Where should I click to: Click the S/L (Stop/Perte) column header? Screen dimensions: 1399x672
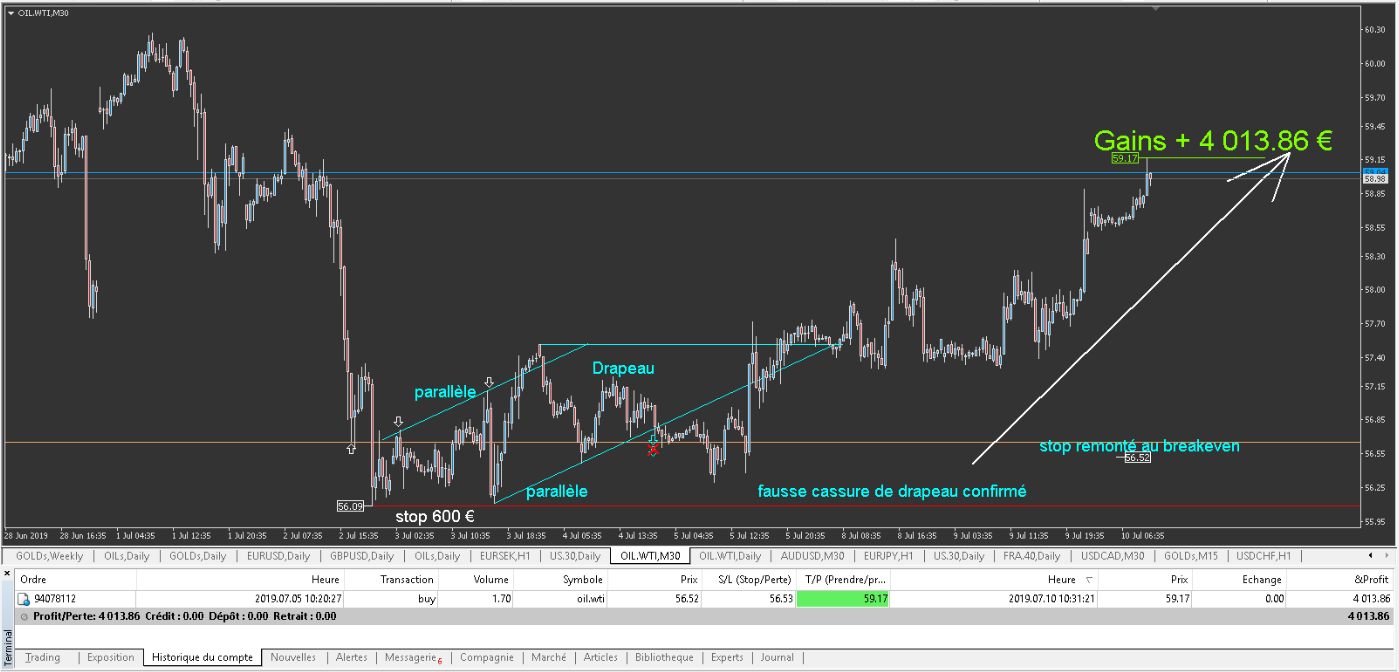pyautogui.click(x=751, y=579)
